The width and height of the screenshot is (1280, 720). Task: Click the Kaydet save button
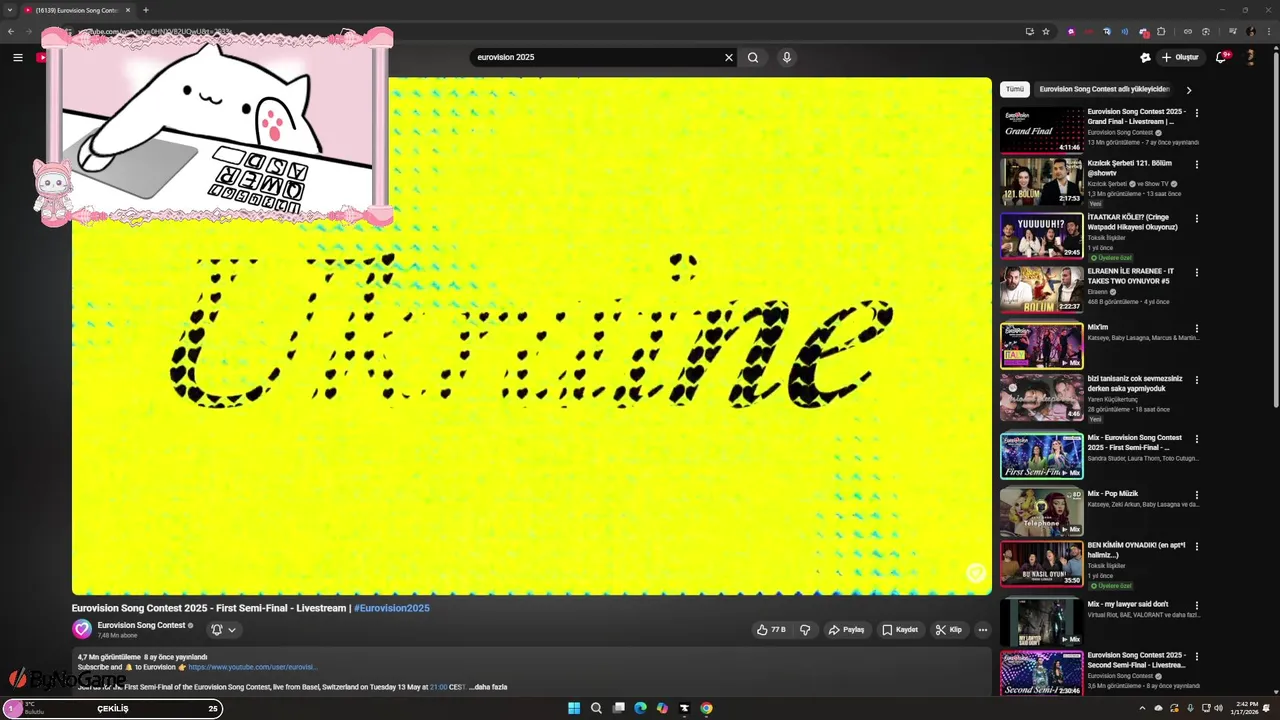click(x=900, y=630)
